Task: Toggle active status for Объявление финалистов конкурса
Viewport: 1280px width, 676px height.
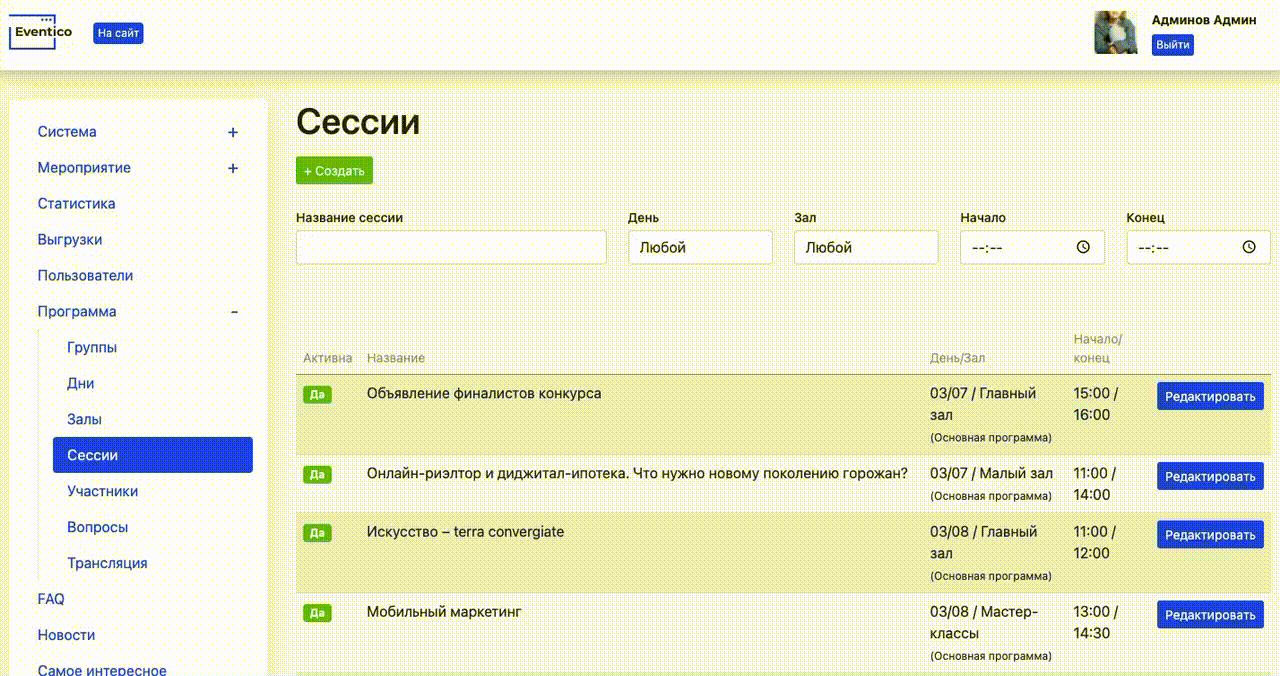Action: coord(317,394)
